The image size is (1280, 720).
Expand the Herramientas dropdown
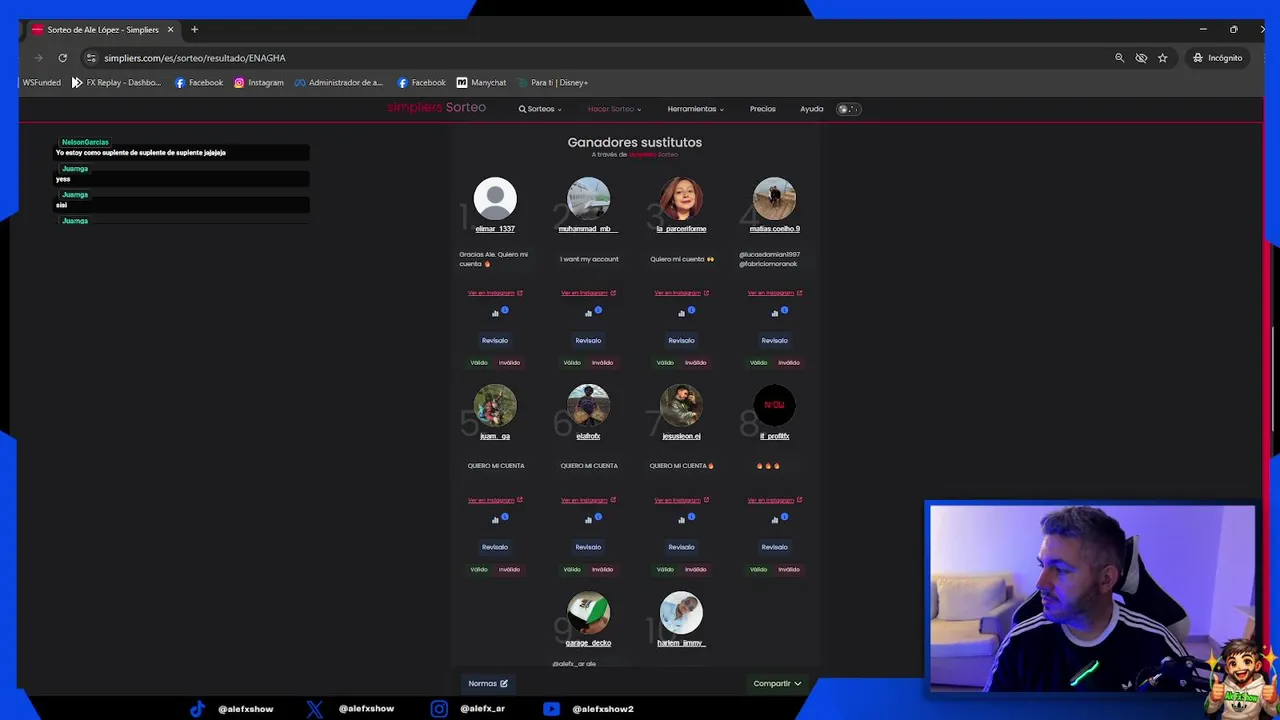click(695, 109)
